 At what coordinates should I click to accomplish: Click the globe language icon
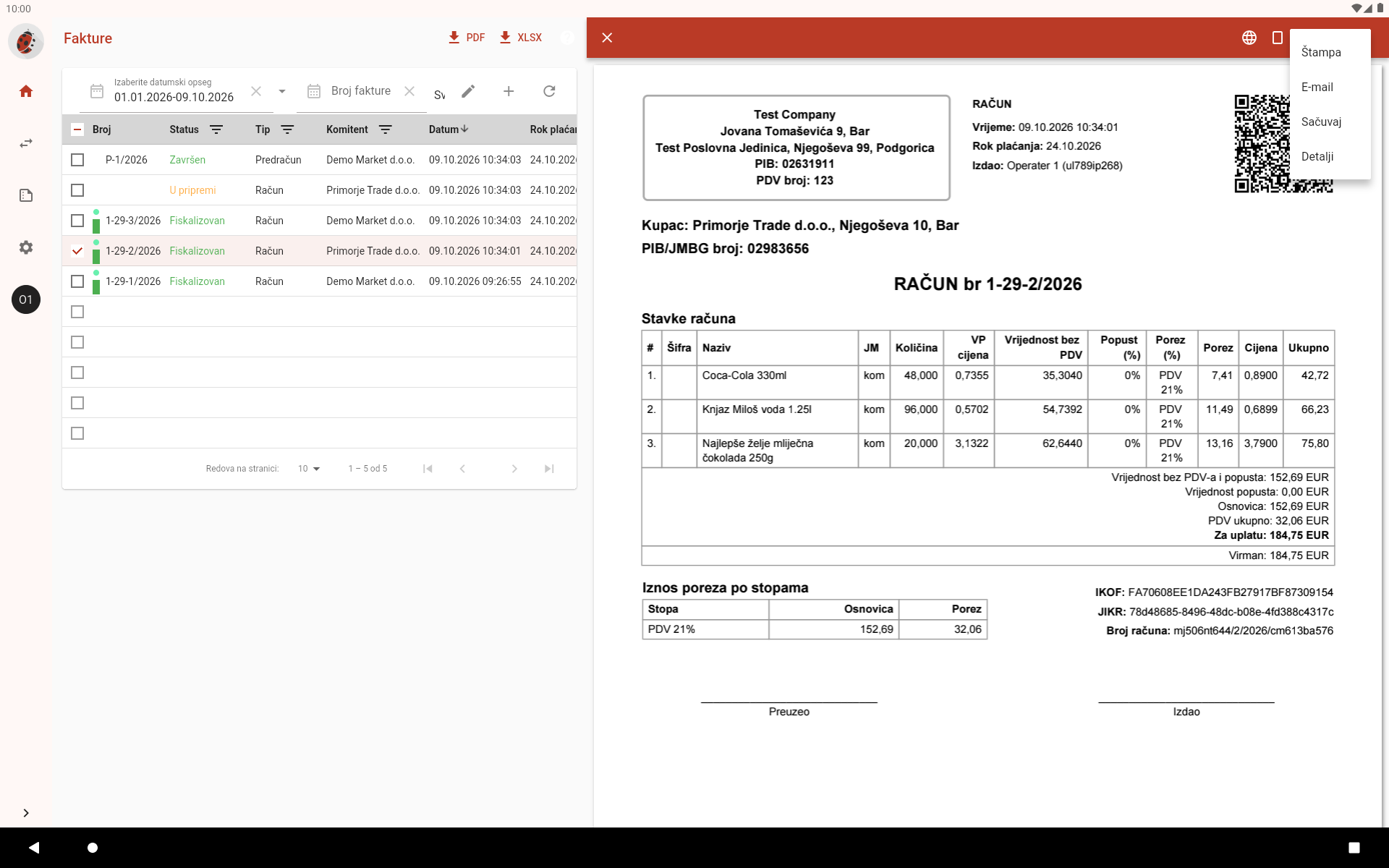click(x=1249, y=38)
